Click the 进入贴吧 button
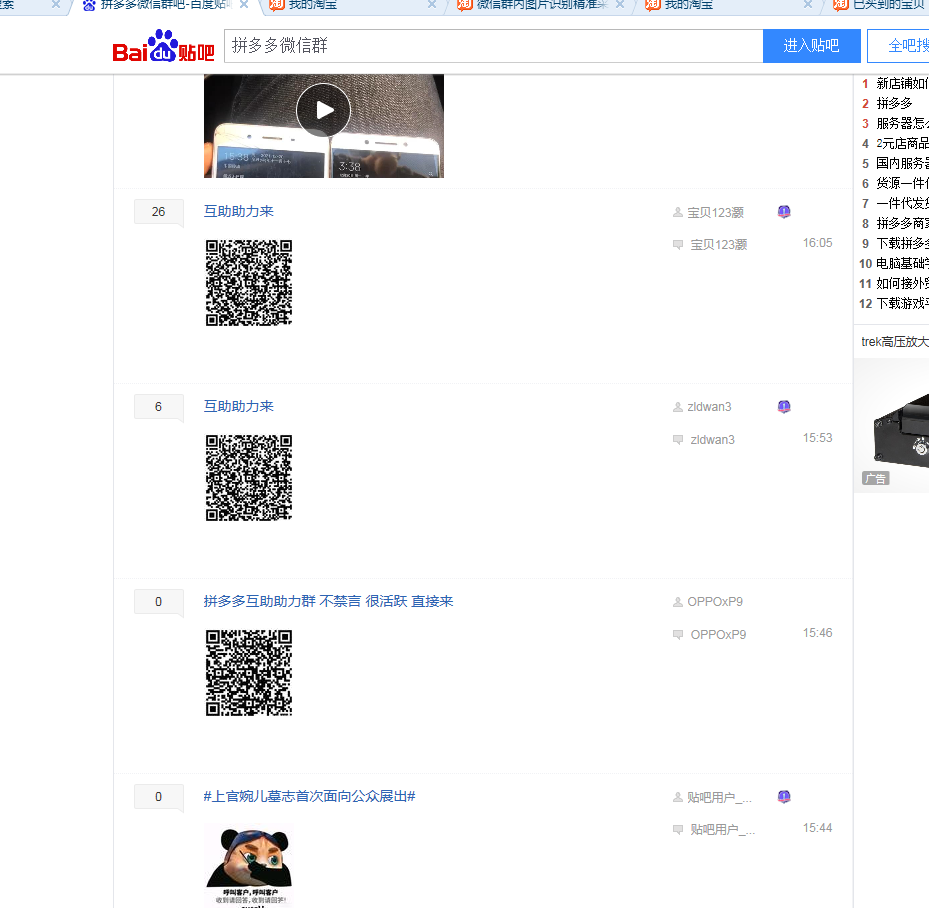 click(x=811, y=46)
